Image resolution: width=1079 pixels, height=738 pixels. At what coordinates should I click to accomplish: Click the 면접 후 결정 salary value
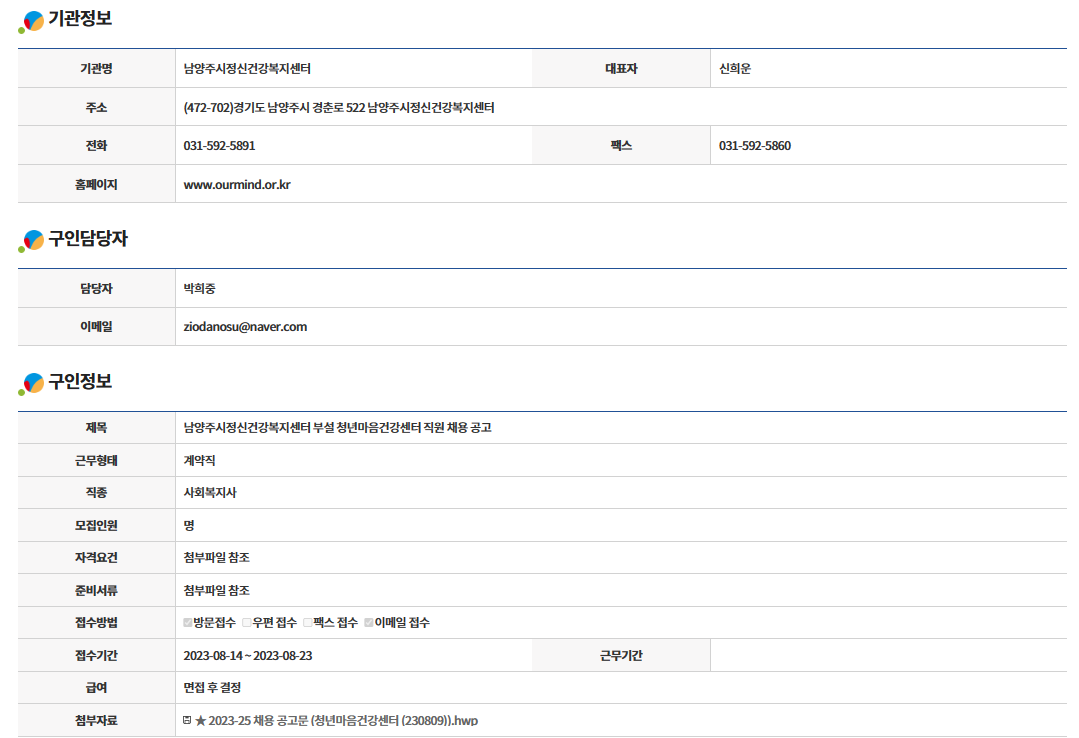pos(212,688)
